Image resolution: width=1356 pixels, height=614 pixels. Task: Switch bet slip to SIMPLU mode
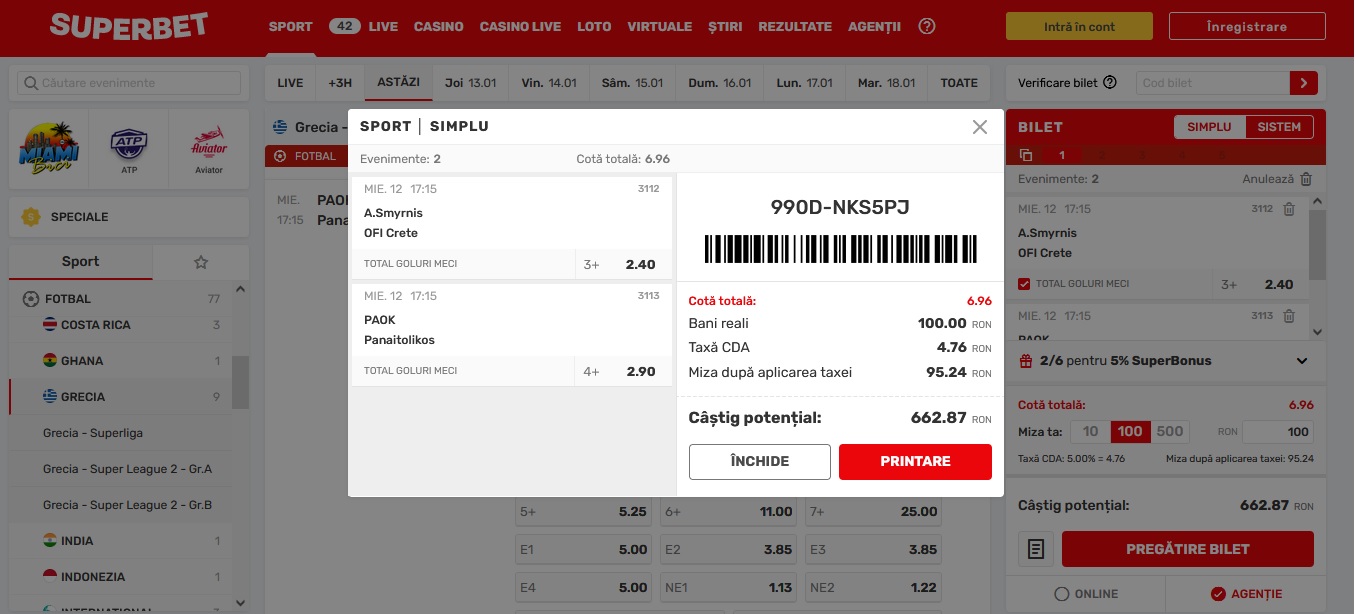coord(1210,127)
